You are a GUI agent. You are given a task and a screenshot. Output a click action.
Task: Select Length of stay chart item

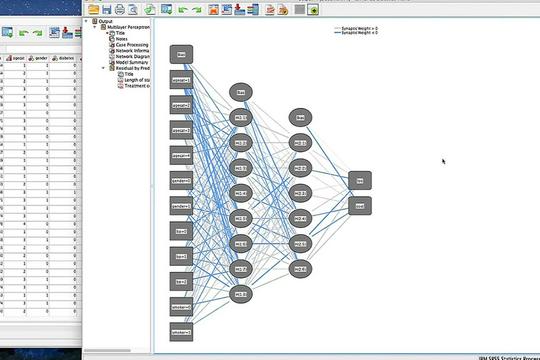click(137, 80)
